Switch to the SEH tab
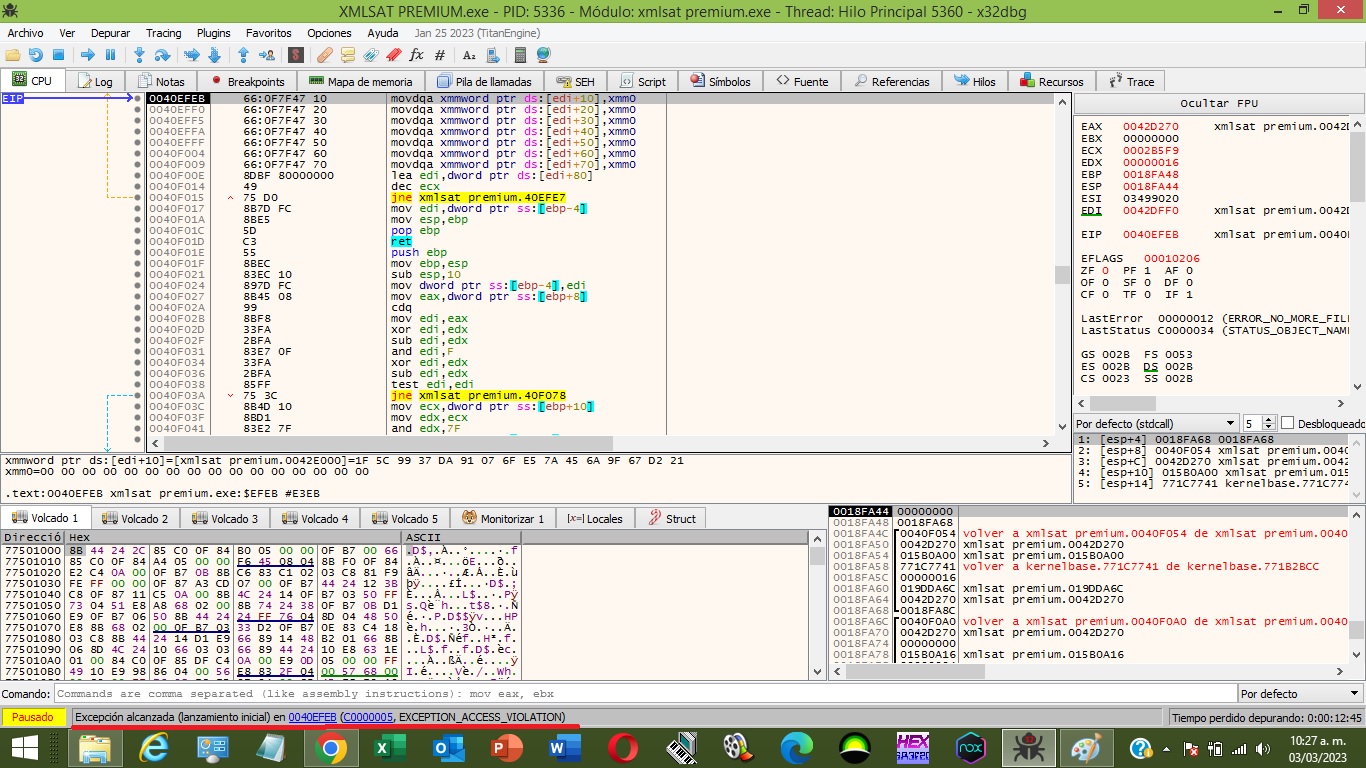Screen dimensions: 1366x768 pyautogui.click(x=575, y=81)
